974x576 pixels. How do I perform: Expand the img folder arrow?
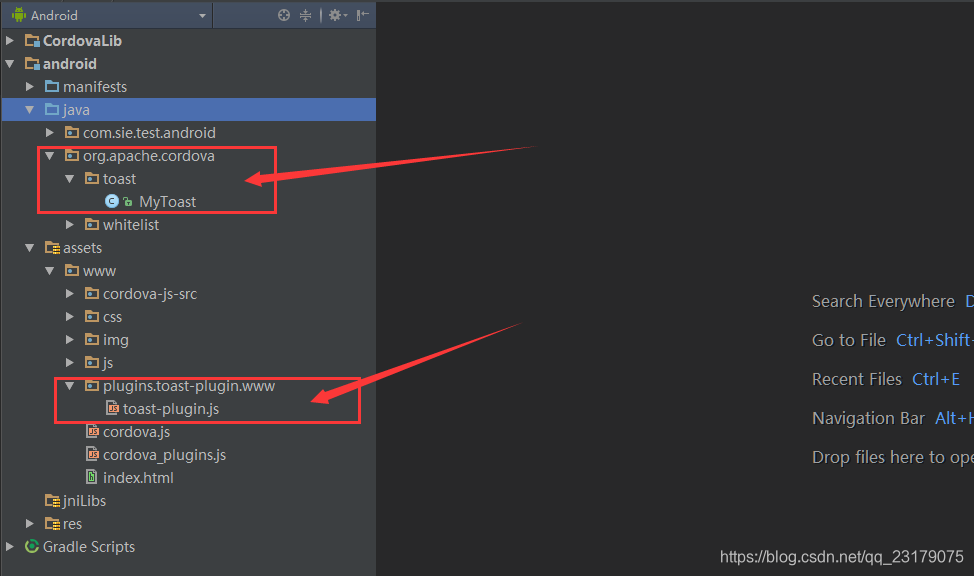tap(70, 340)
